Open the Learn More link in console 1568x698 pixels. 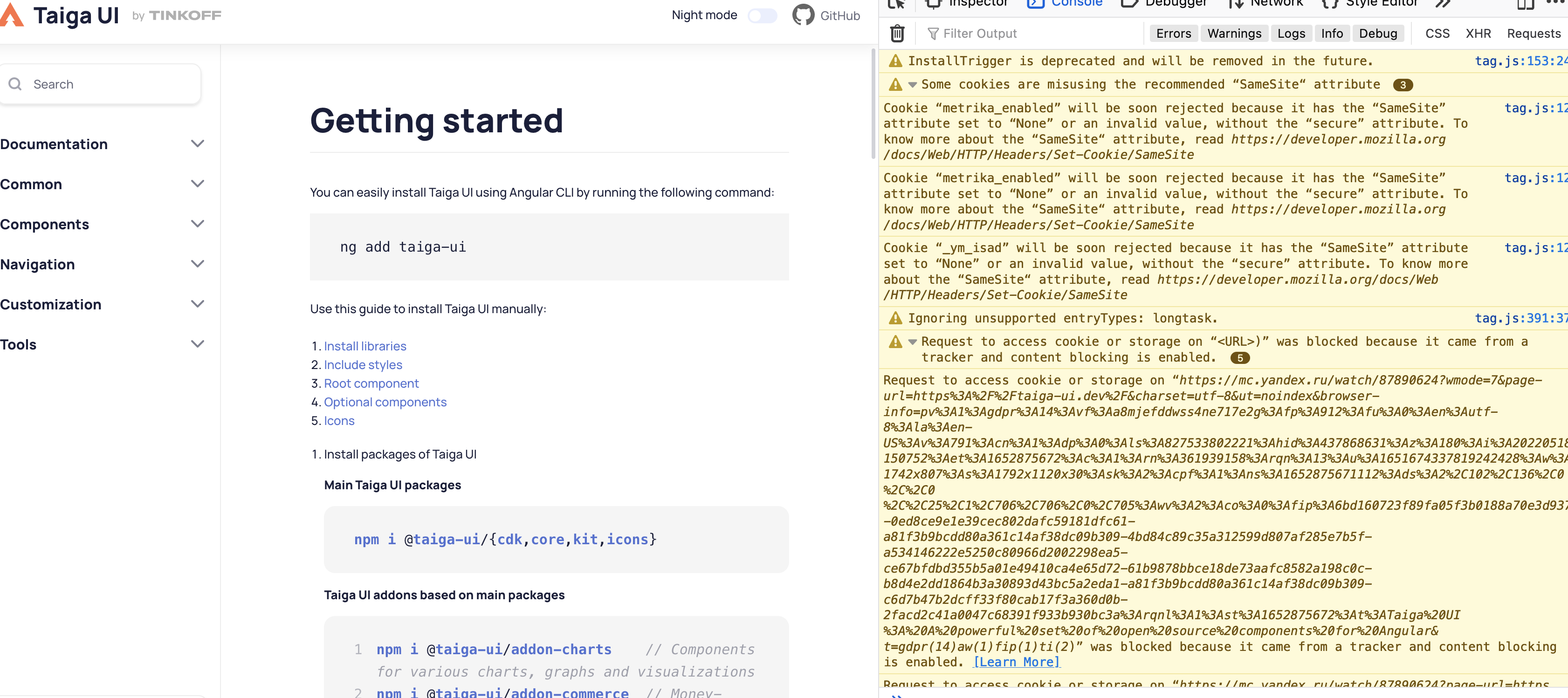tap(1017, 662)
